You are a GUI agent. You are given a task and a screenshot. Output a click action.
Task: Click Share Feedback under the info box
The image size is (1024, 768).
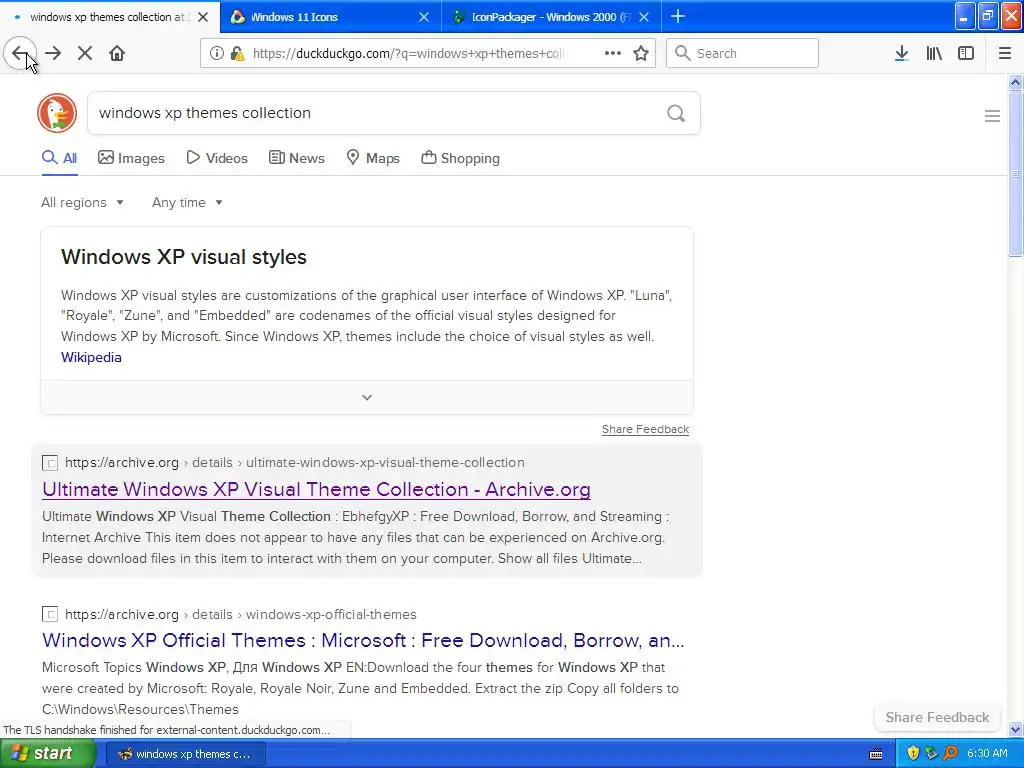(x=645, y=429)
